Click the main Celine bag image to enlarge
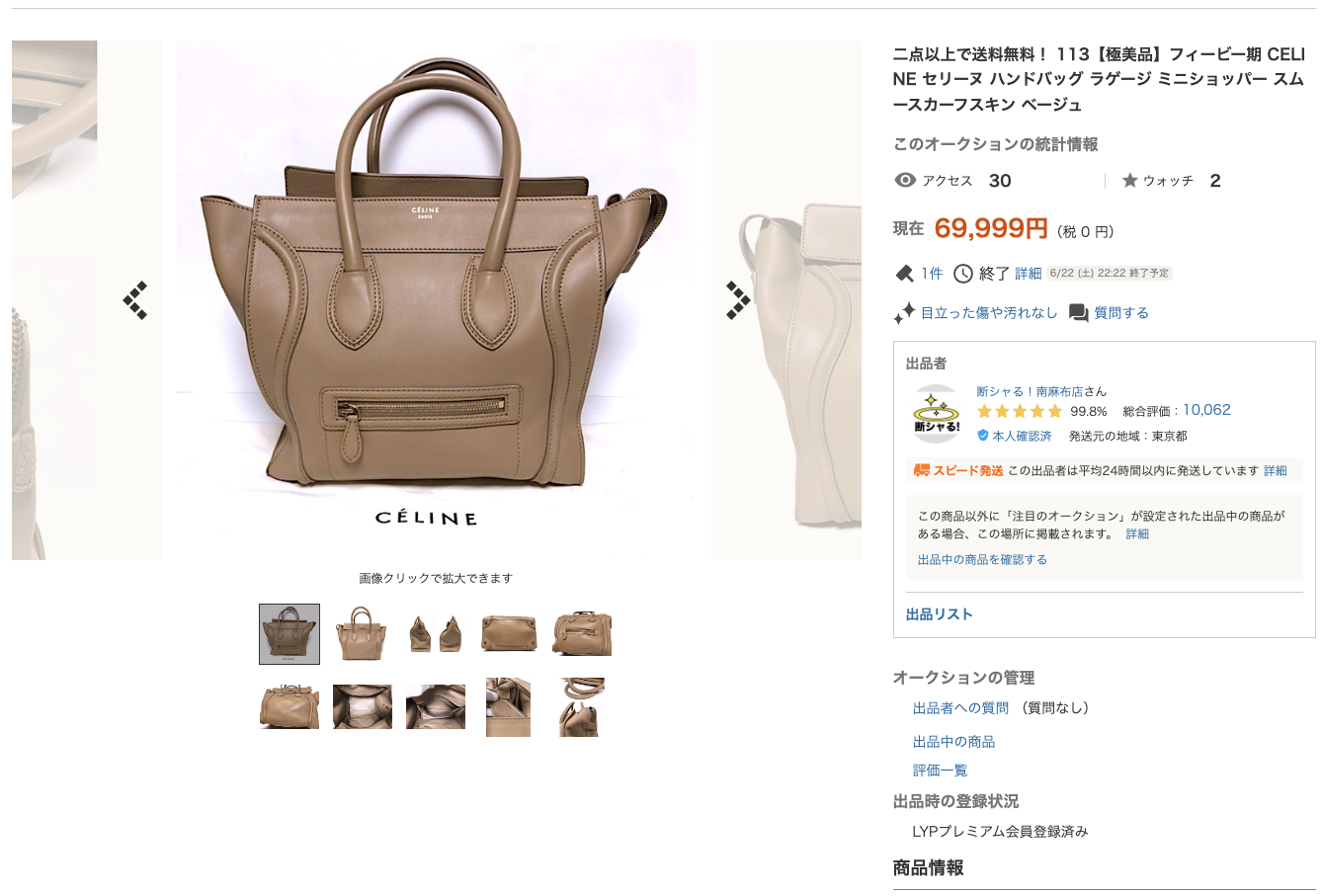 [436, 300]
